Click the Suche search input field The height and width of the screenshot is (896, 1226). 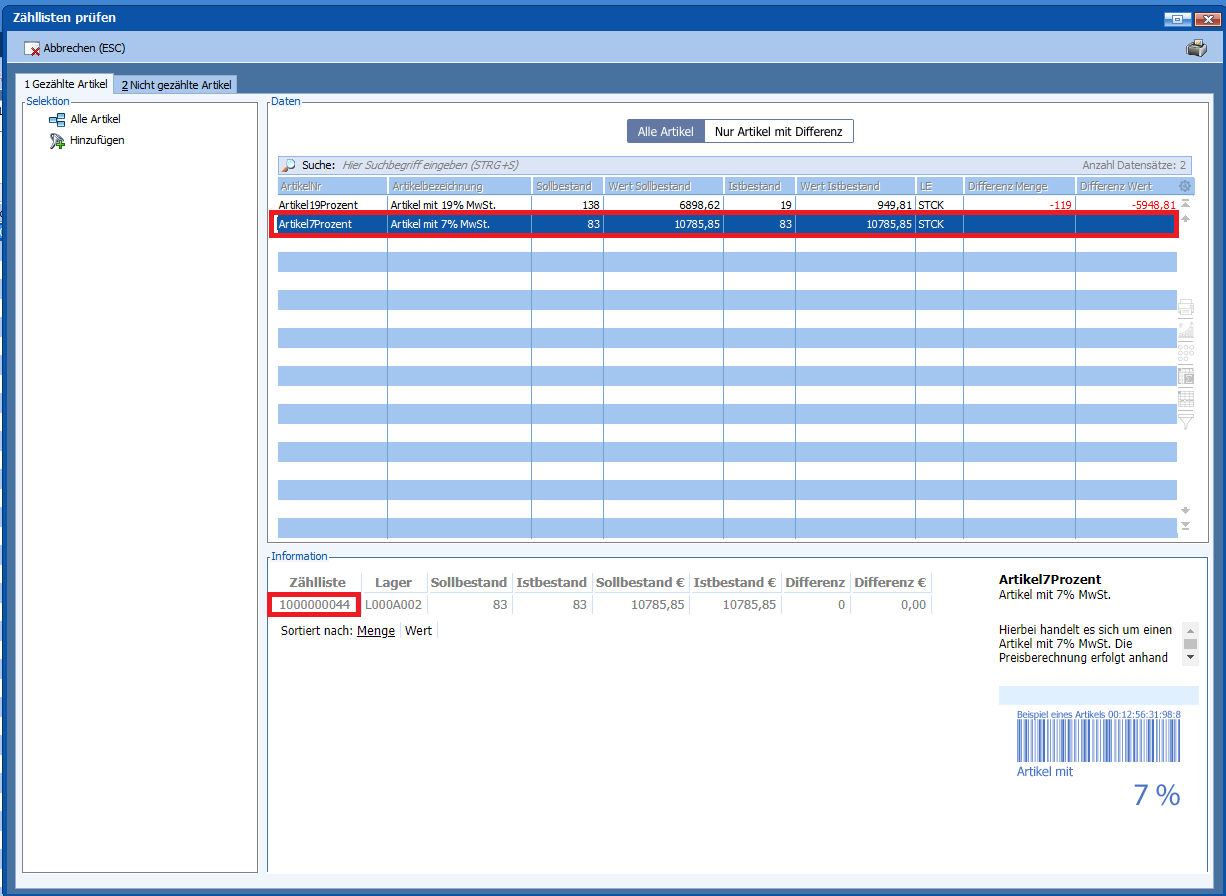(x=700, y=165)
